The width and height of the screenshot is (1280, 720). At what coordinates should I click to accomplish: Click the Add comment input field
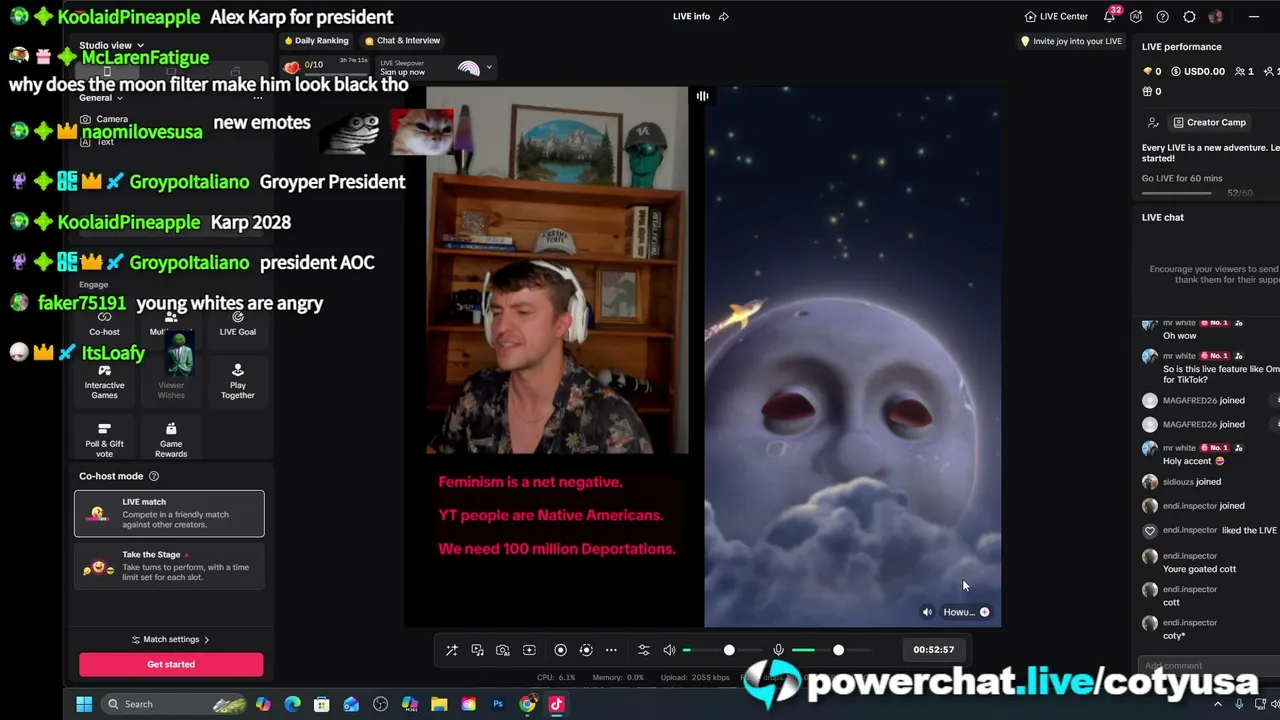click(1207, 665)
